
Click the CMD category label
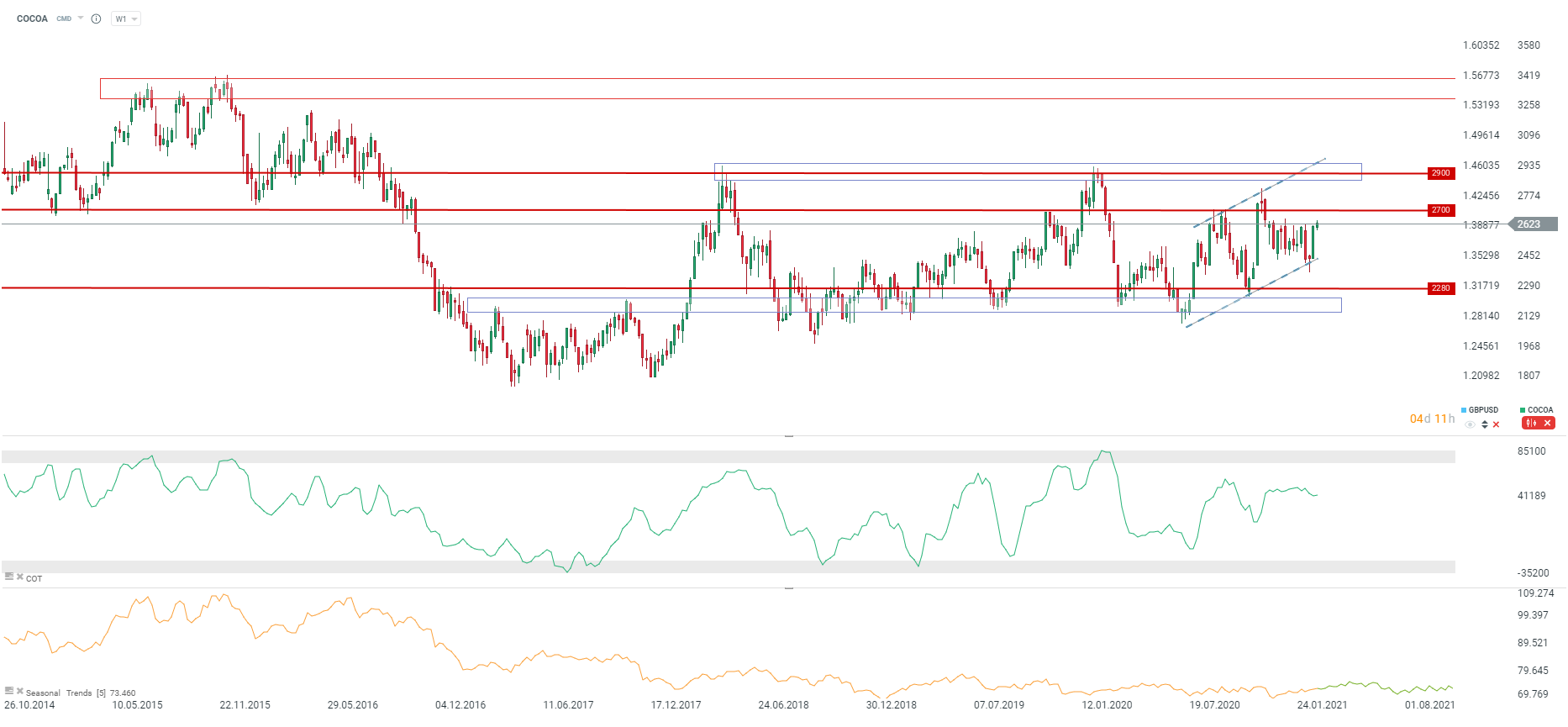[64, 18]
